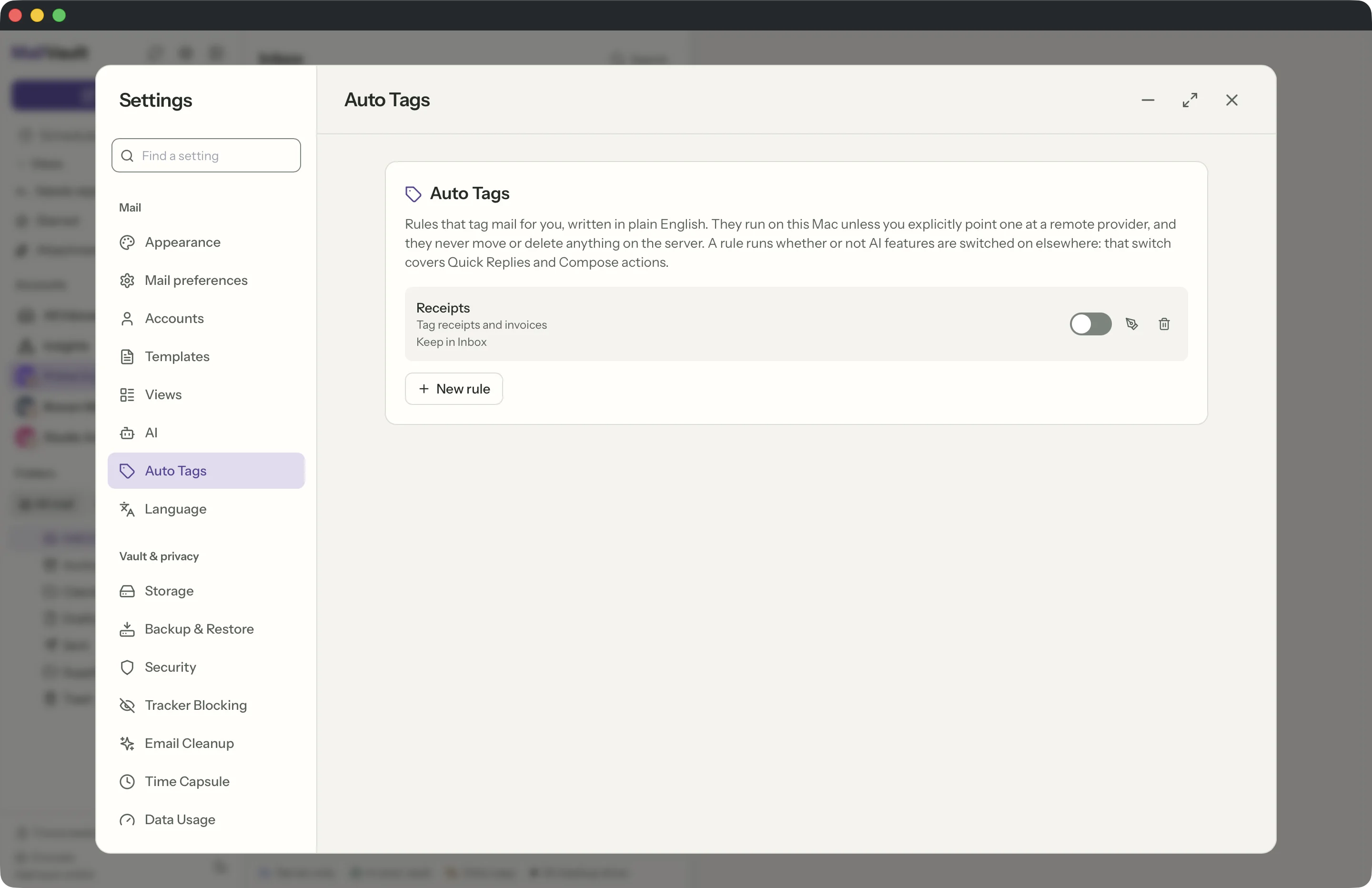Image resolution: width=1372 pixels, height=888 pixels.
Task: Select Views in the settings sidebar
Action: 206,394
